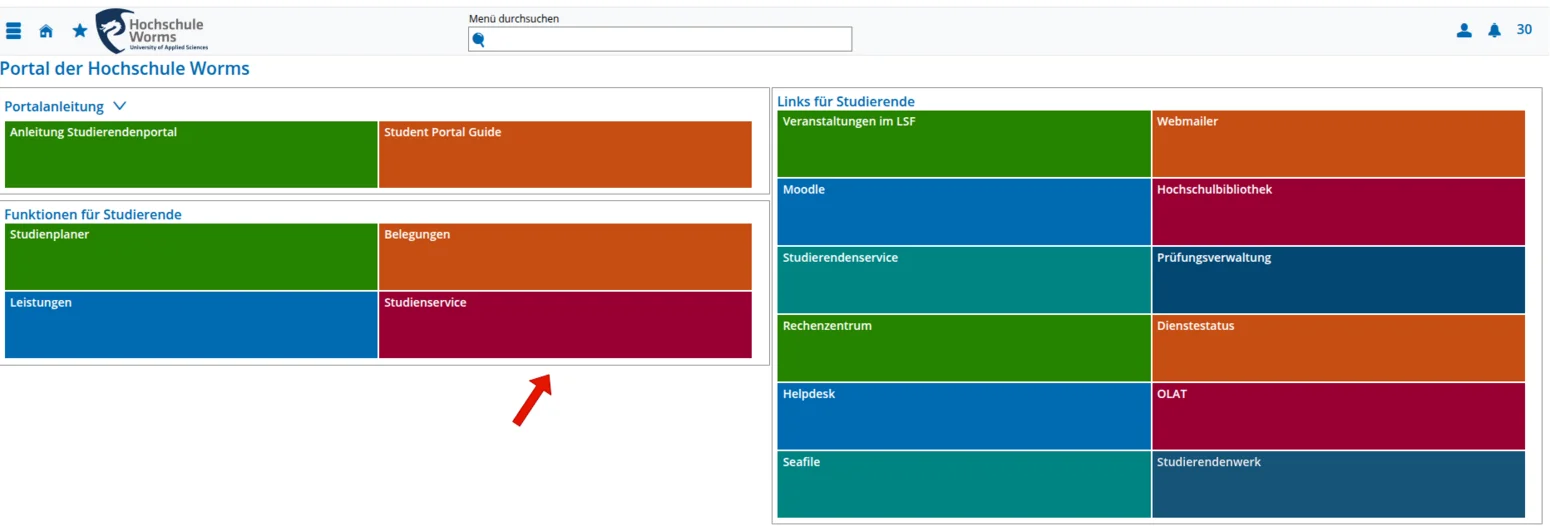The width and height of the screenshot is (1550, 526).
Task: Open the Leistungen tile
Action: tap(191, 324)
